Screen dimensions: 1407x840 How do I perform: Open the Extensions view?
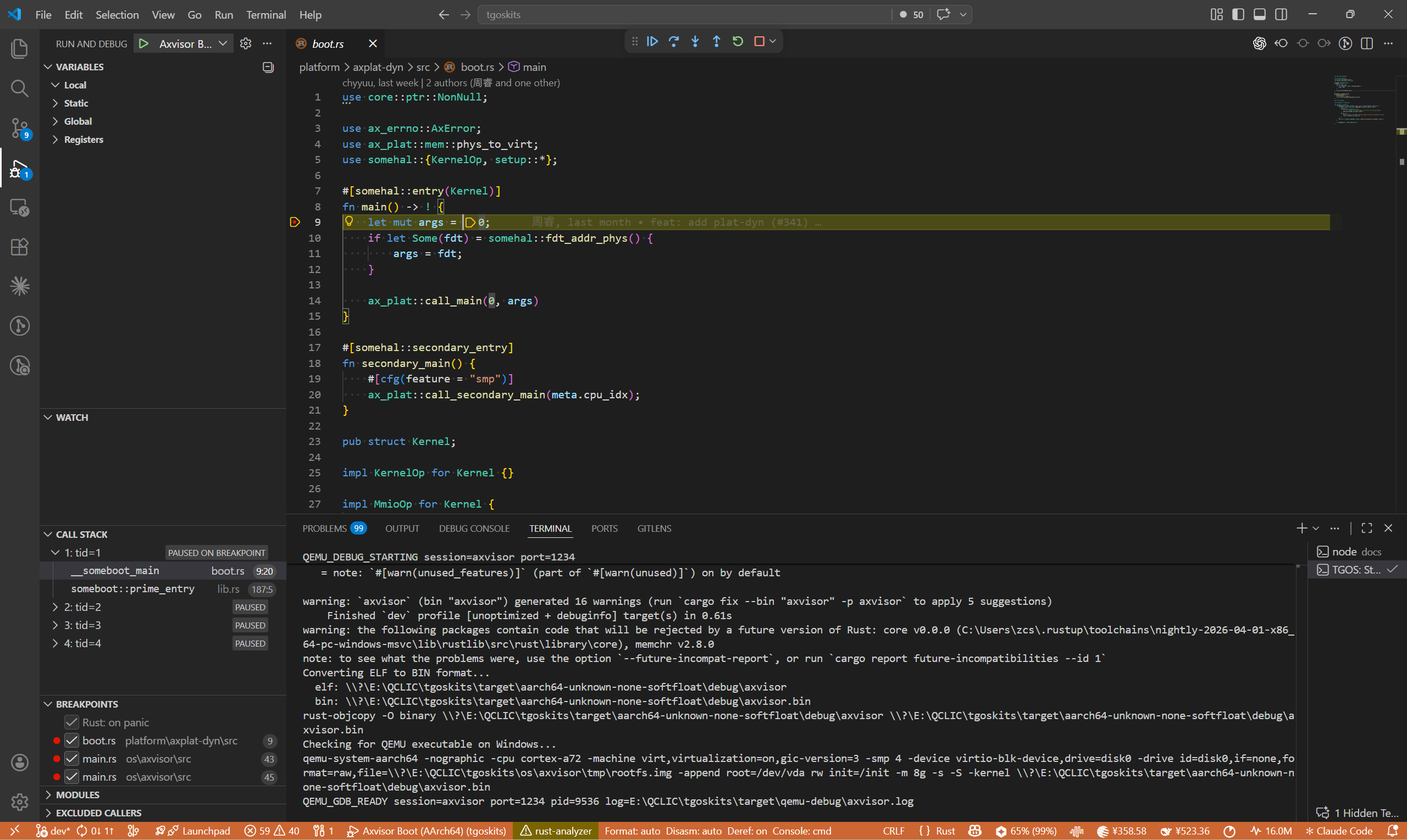[19, 247]
